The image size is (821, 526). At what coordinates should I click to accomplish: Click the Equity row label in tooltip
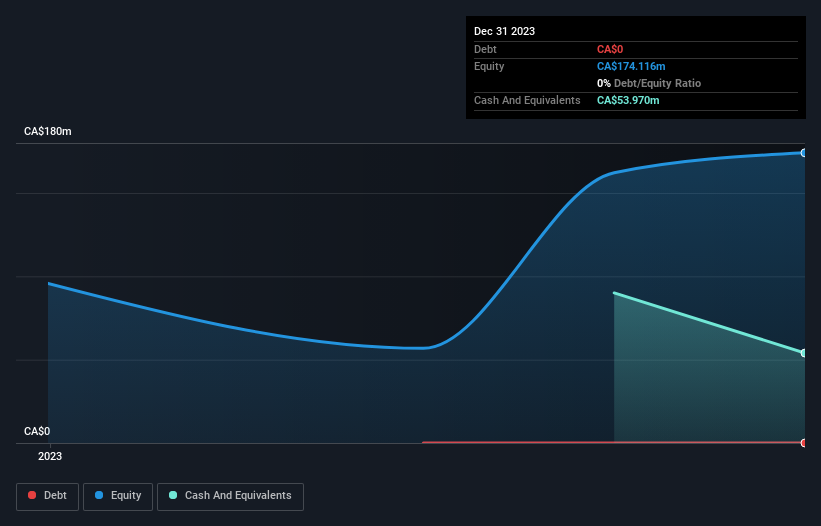(489, 66)
